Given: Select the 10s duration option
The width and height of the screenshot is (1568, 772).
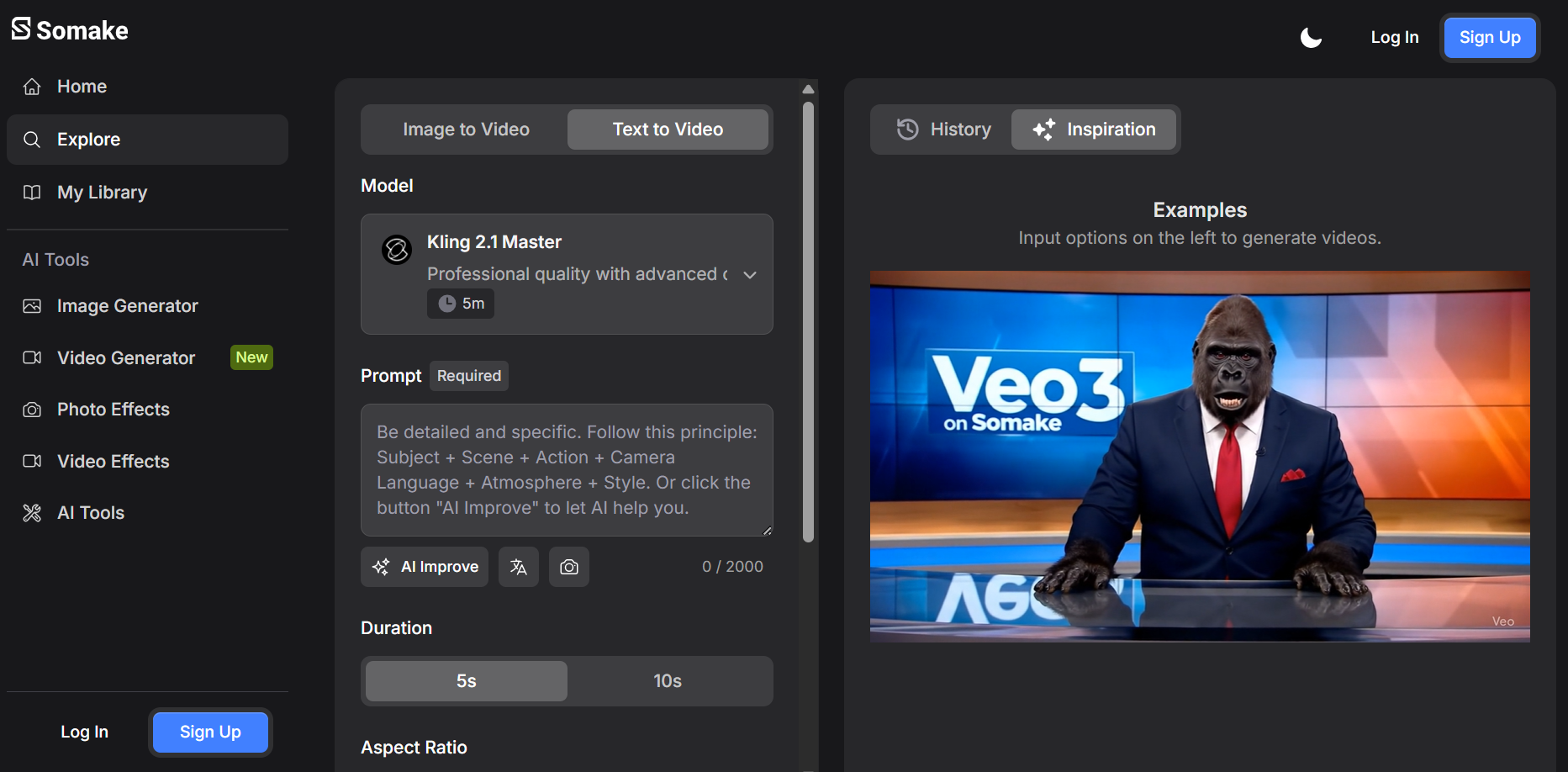Looking at the screenshot, I should coord(668,681).
